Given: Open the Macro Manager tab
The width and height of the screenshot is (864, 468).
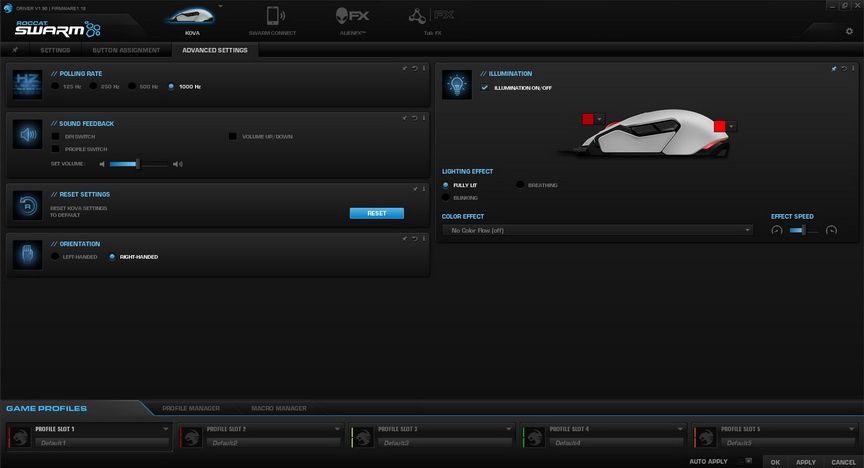Looking at the screenshot, I should tap(279, 408).
